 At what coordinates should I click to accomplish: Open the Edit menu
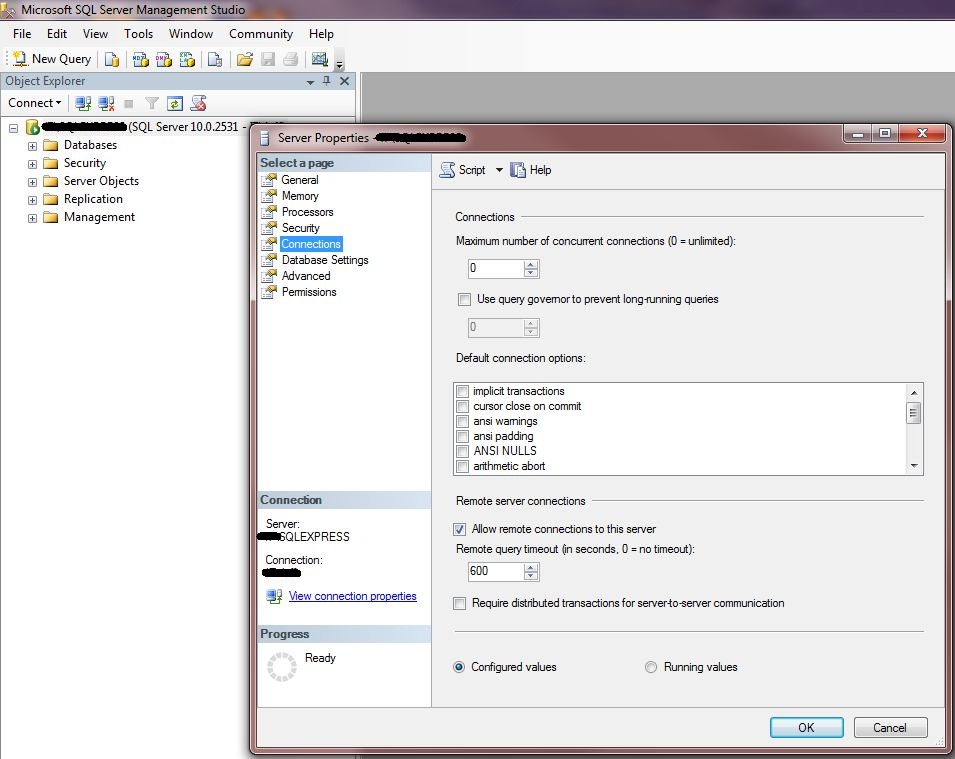click(57, 34)
